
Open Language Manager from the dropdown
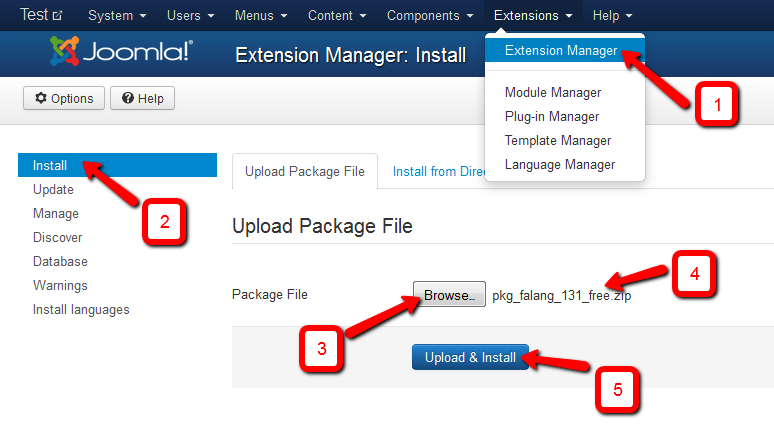560,165
